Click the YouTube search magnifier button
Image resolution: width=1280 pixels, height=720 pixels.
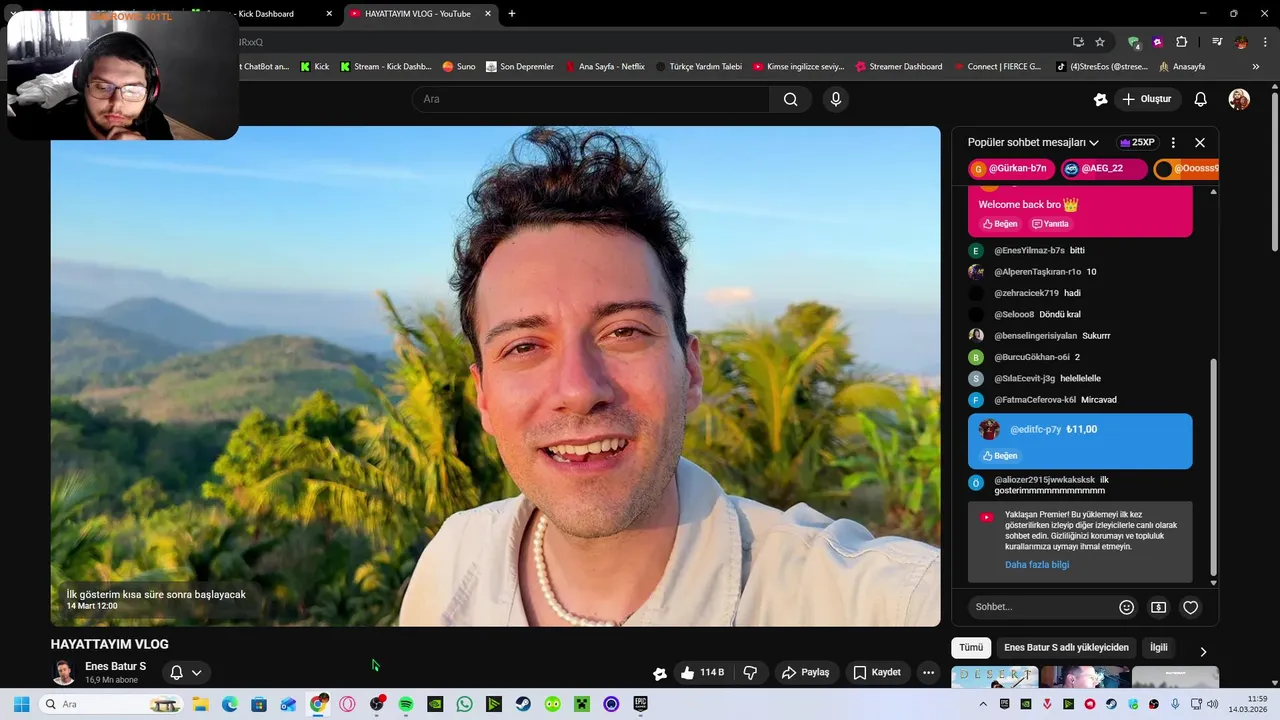[791, 99]
